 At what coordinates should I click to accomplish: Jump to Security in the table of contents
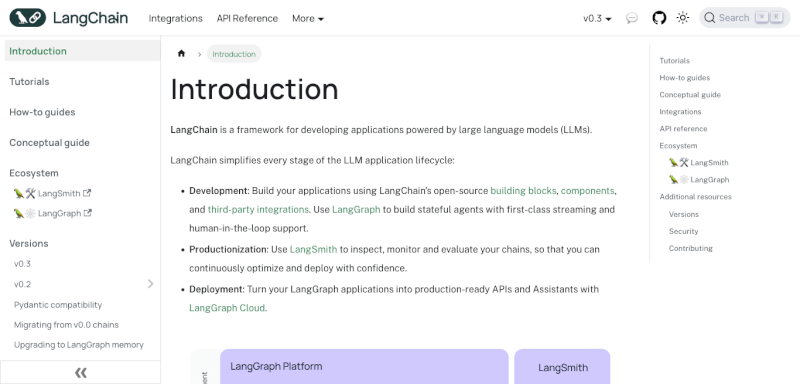(x=684, y=231)
